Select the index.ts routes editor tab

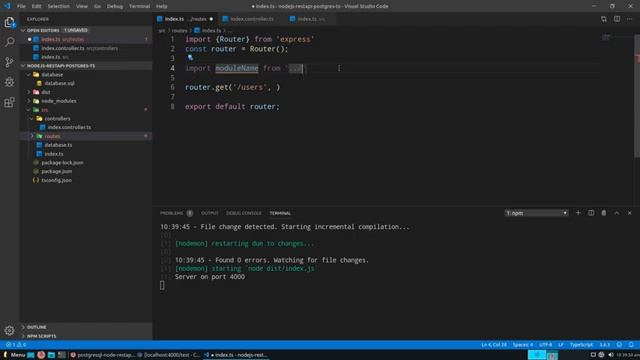[x=186, y=19]
